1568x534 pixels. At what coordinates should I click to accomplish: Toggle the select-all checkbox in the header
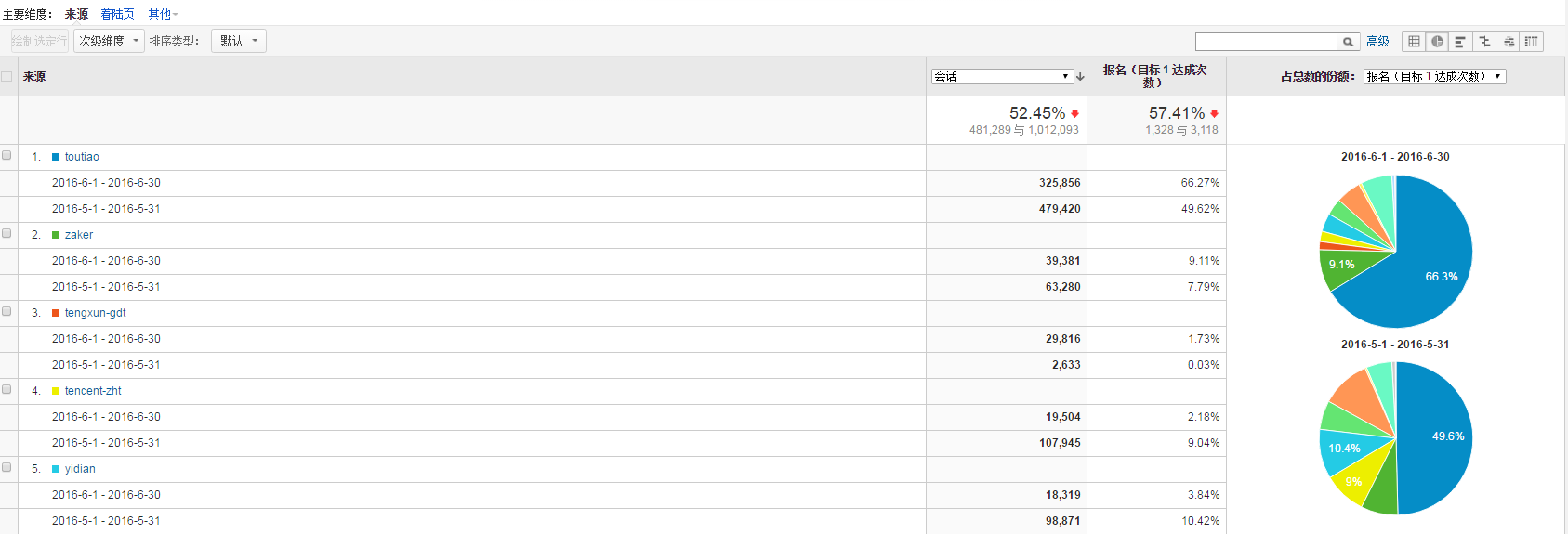(x=7, y=76)
